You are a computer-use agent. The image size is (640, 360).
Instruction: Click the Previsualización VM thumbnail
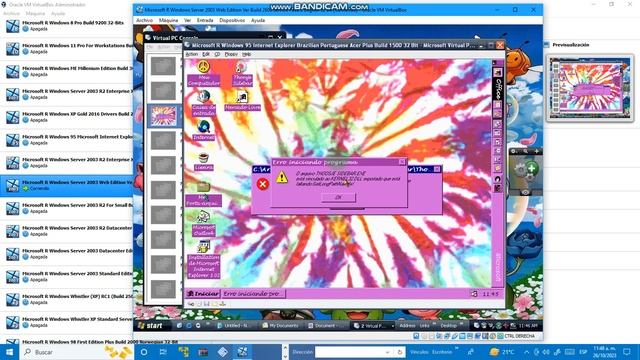(590, 88)
